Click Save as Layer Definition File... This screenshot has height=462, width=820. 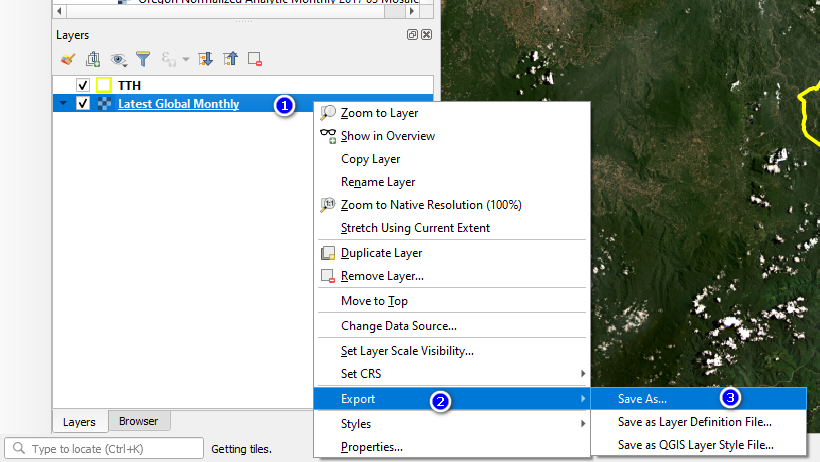pyautogui.click(x=699, y=422)
